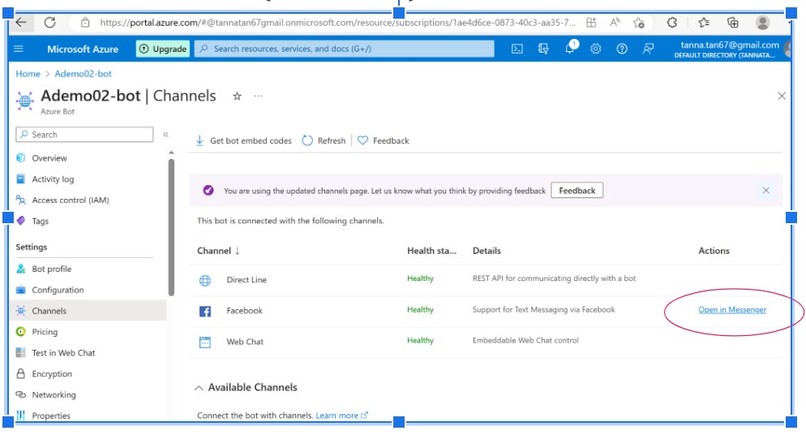Dismiss the updated channels page banner

pos(766,190)
